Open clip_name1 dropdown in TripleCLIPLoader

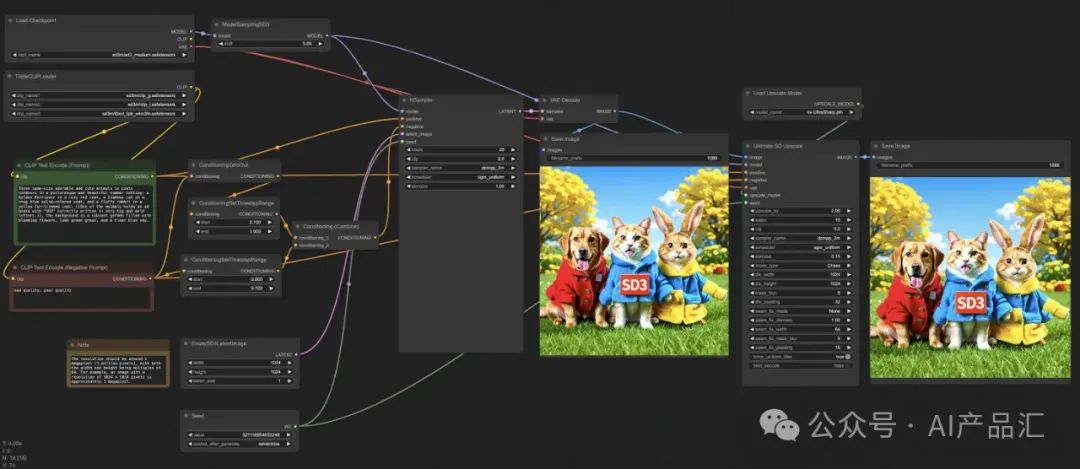[x=99, y=95]
